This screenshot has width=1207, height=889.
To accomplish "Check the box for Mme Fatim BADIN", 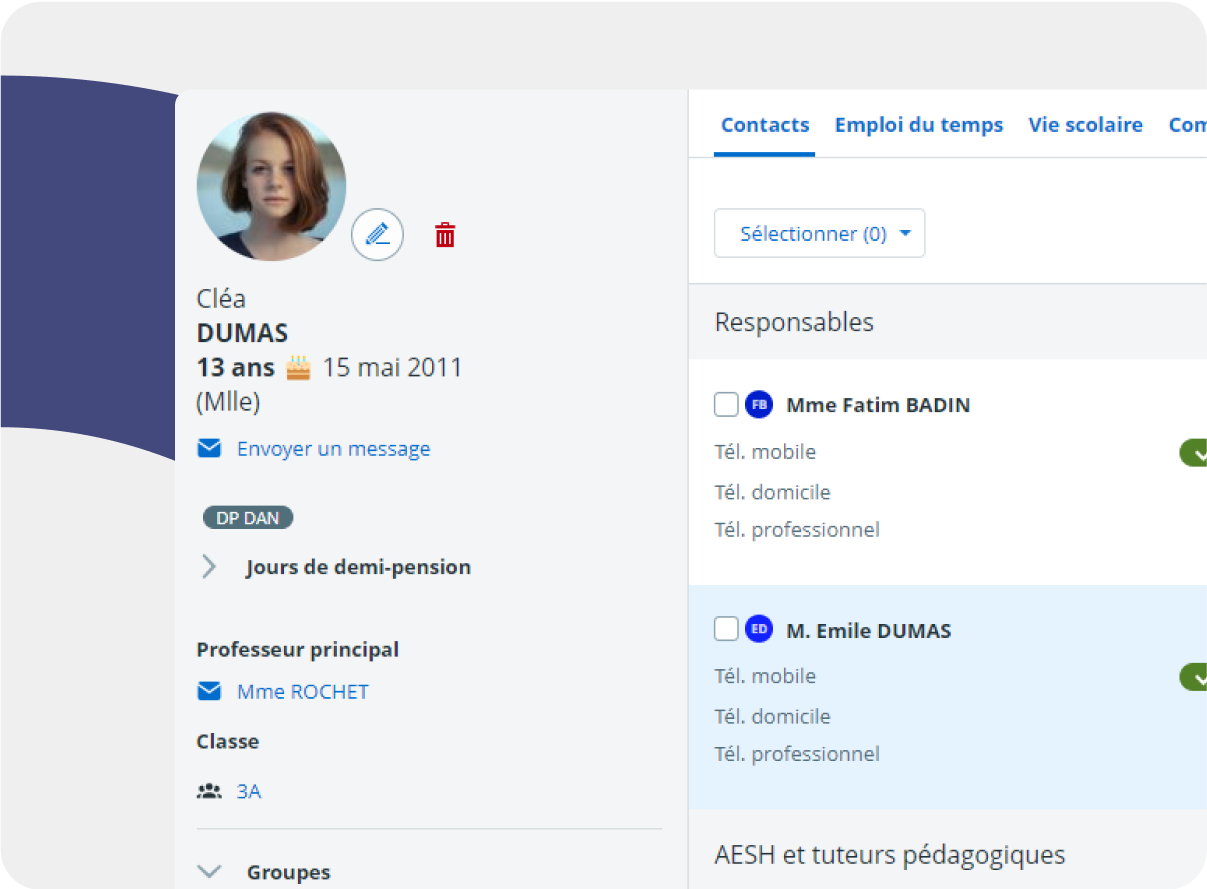I will click(x=726, y=405).
